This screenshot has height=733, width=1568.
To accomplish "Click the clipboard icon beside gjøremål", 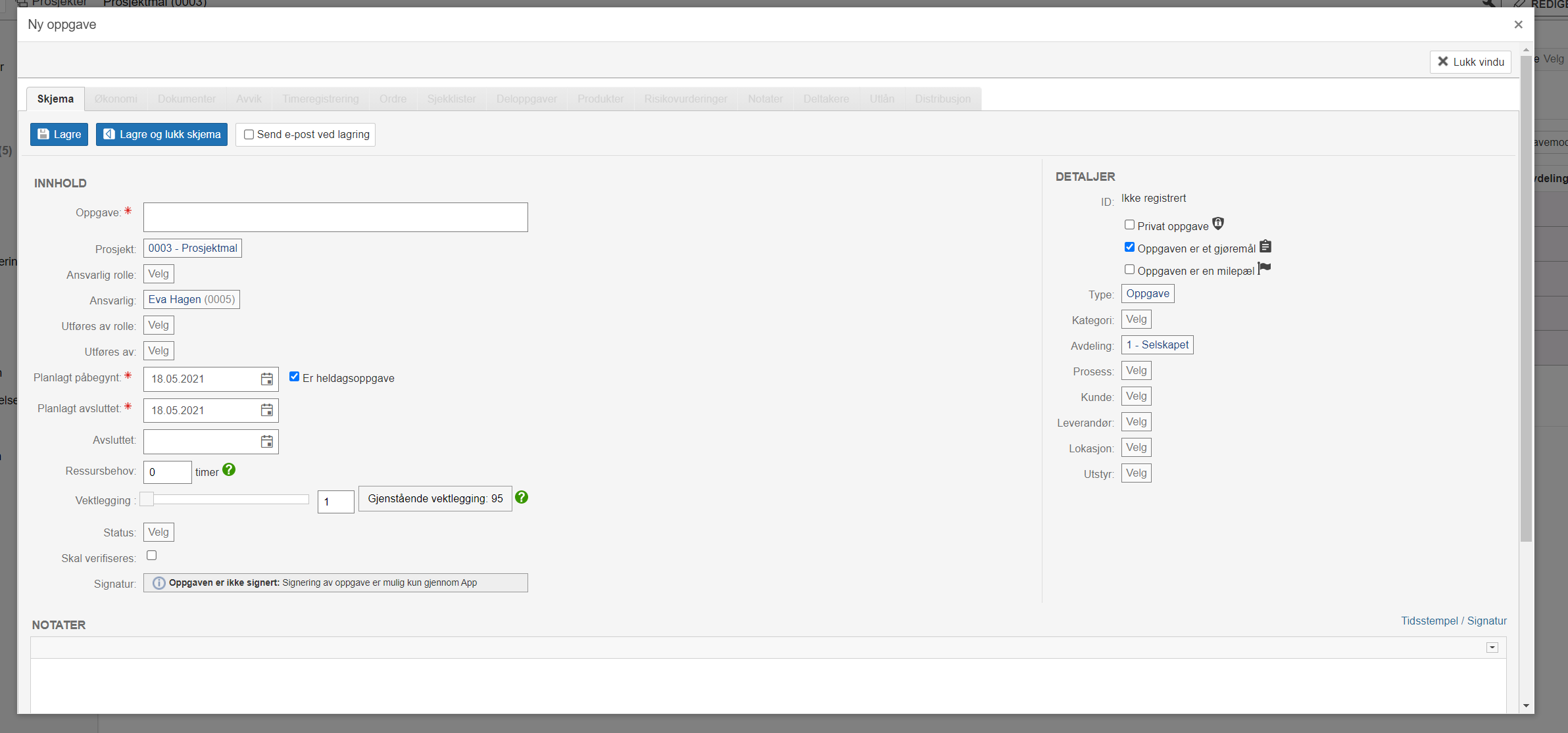I will point(1265,247).
